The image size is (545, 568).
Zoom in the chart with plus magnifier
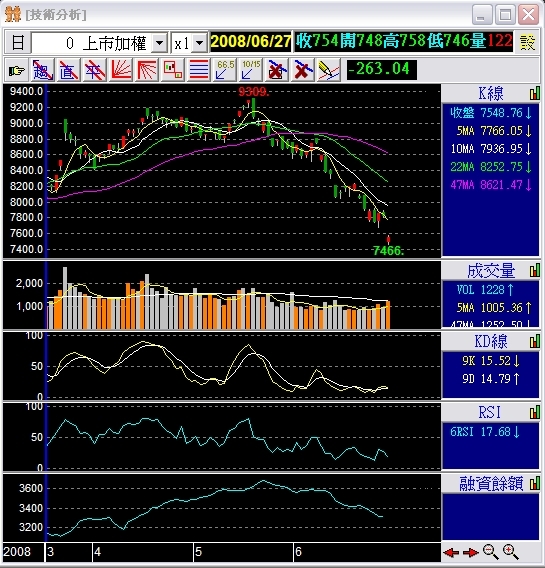pyautogui.click(x=511, y=552)
